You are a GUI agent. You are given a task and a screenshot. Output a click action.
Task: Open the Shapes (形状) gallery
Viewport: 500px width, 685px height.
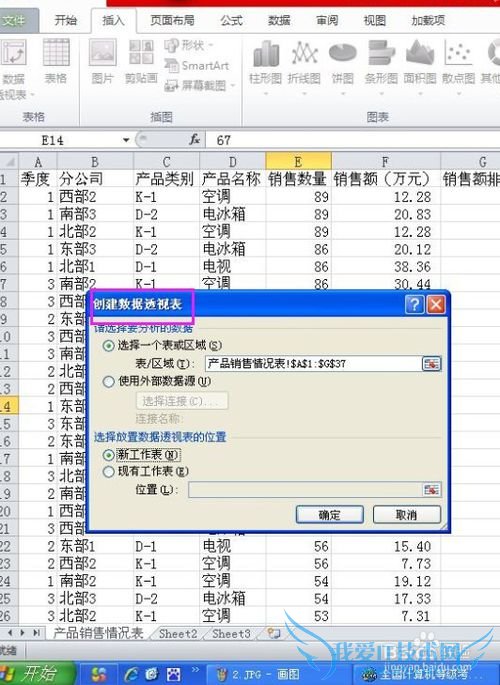tap(188, 45)
